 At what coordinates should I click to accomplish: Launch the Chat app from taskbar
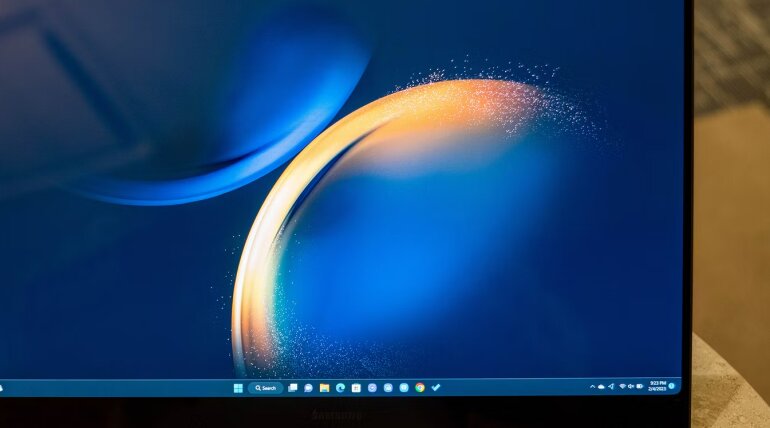308,388
